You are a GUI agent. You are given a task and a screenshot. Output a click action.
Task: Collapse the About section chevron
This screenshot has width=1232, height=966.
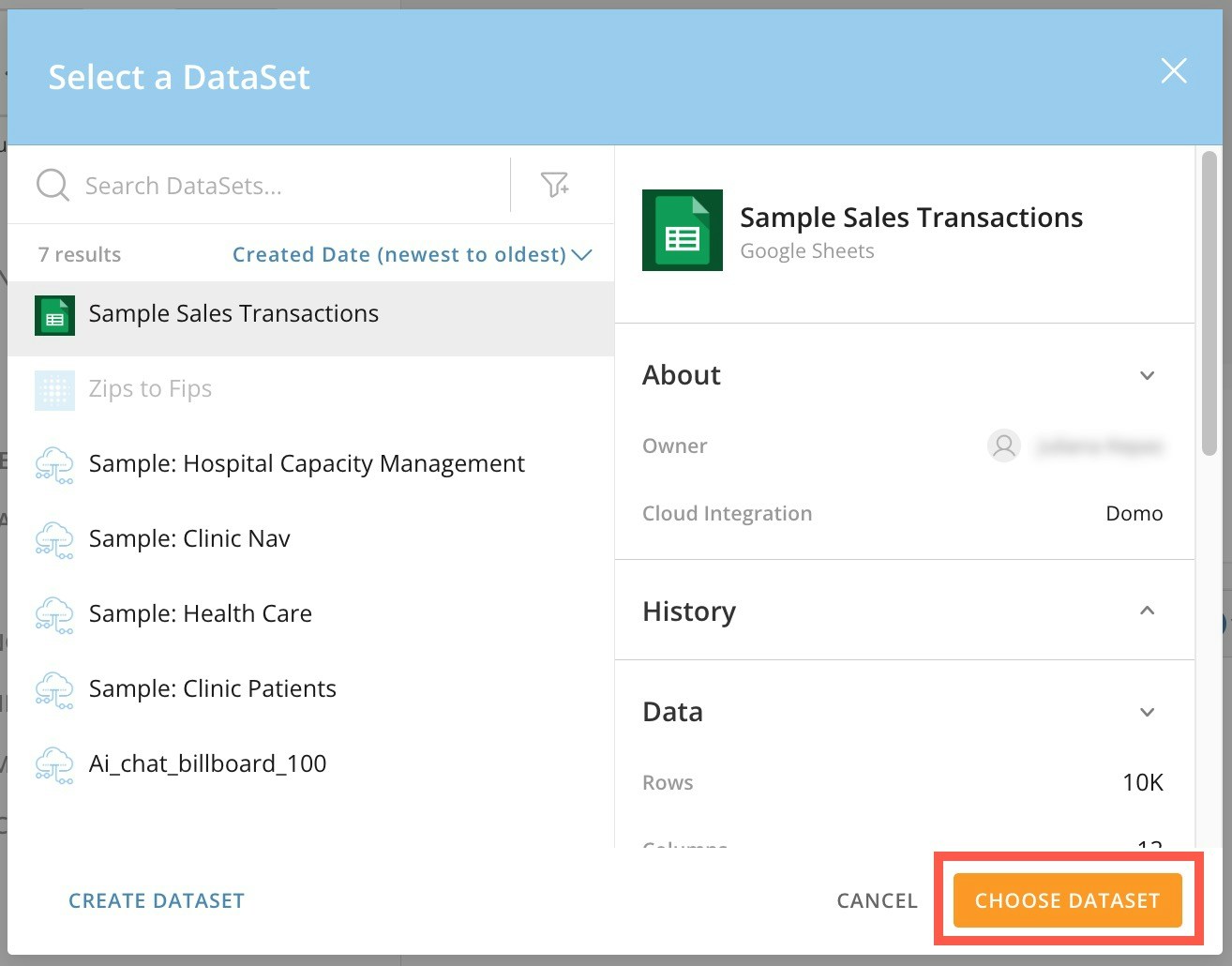click(1147, 375)
